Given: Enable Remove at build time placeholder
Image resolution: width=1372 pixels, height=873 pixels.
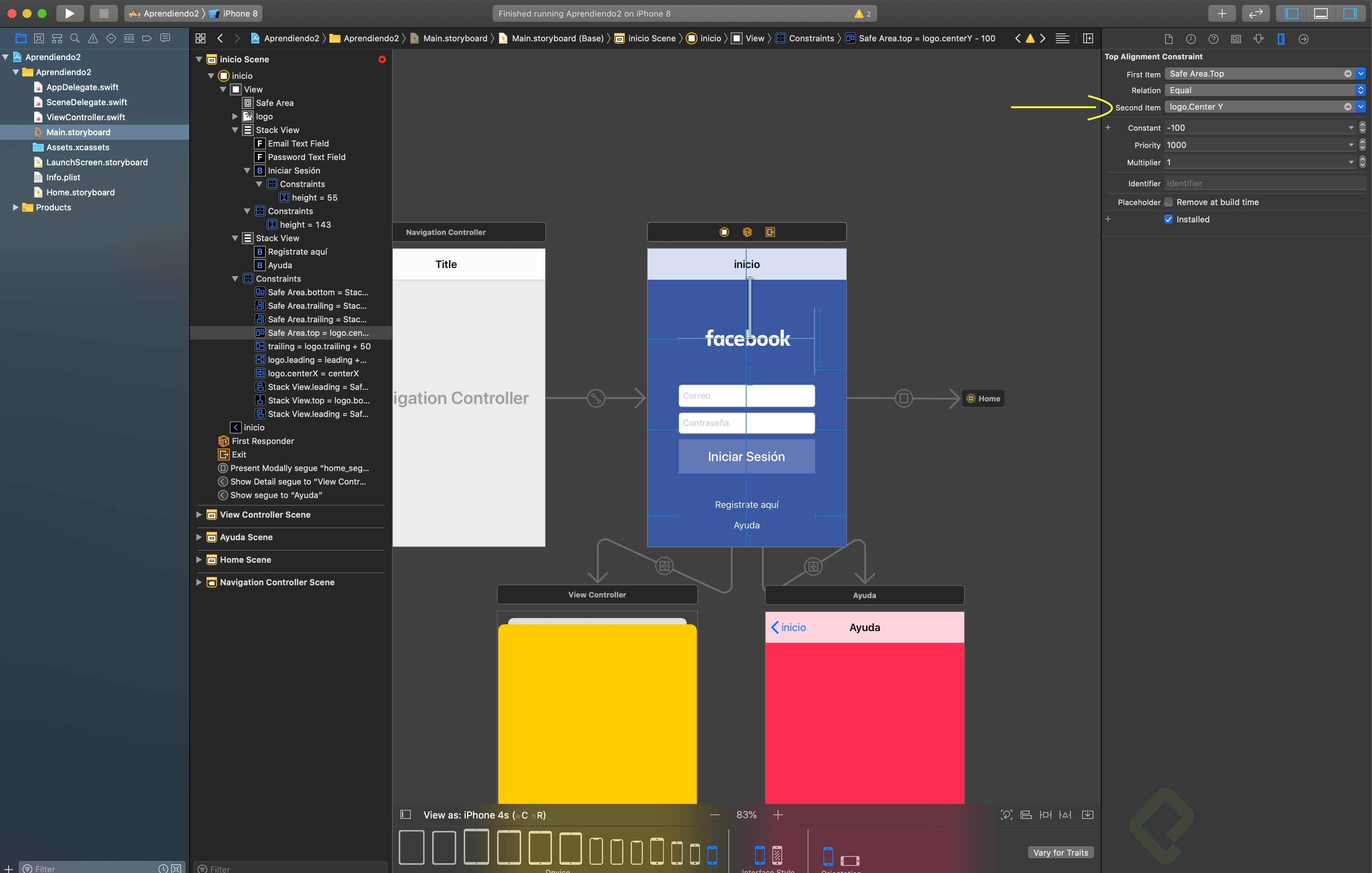Looking at the screenshot, I should [1168, 202].
